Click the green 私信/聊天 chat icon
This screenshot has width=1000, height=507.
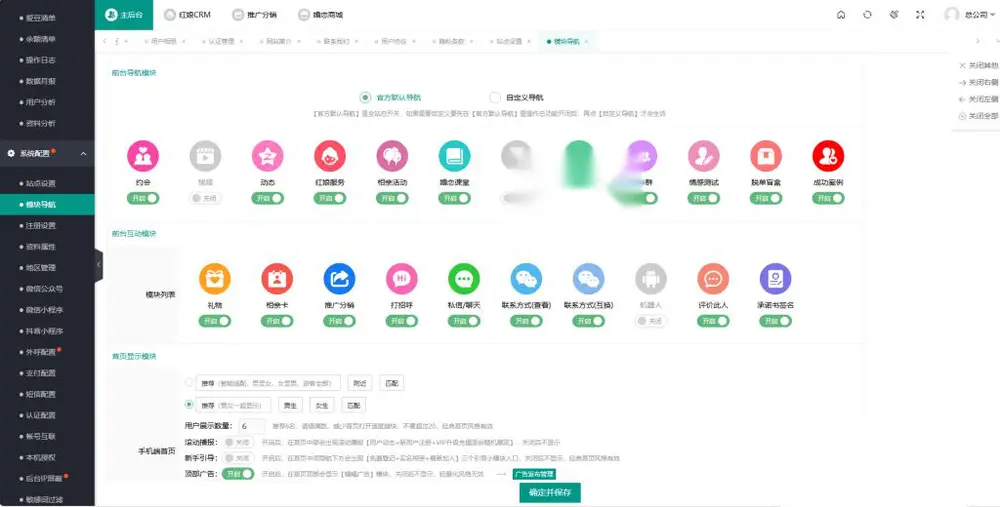click(x=464, y=279)
